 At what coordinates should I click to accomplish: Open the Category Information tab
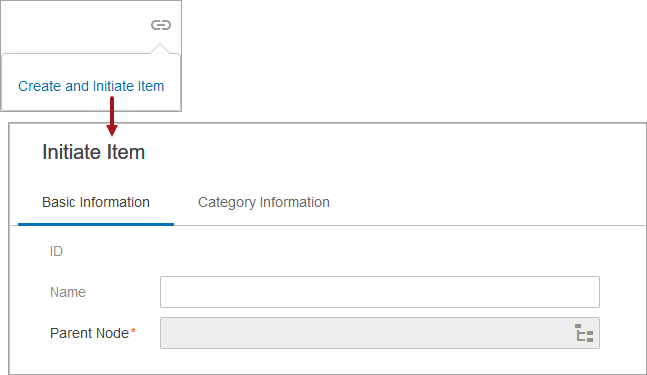point(264,203)
